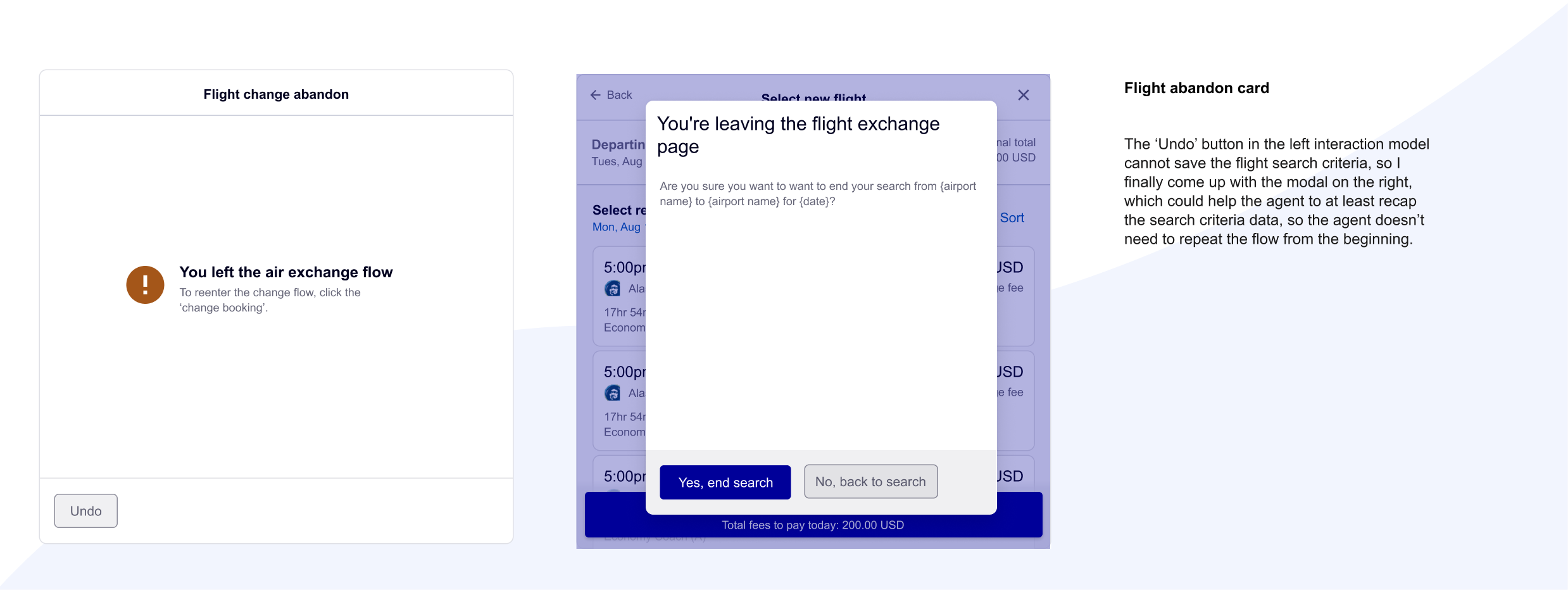Click the Undo button

point(85,511)
